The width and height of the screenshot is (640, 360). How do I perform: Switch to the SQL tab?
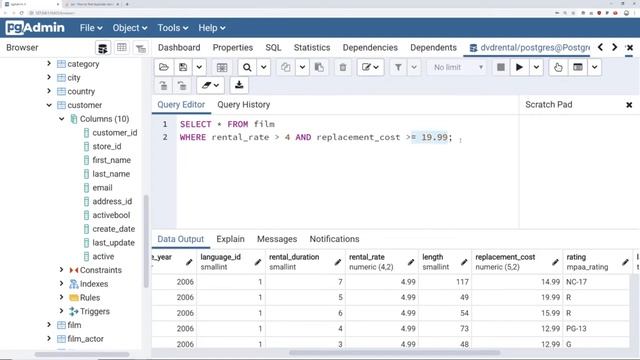click(x=273, y=48)
